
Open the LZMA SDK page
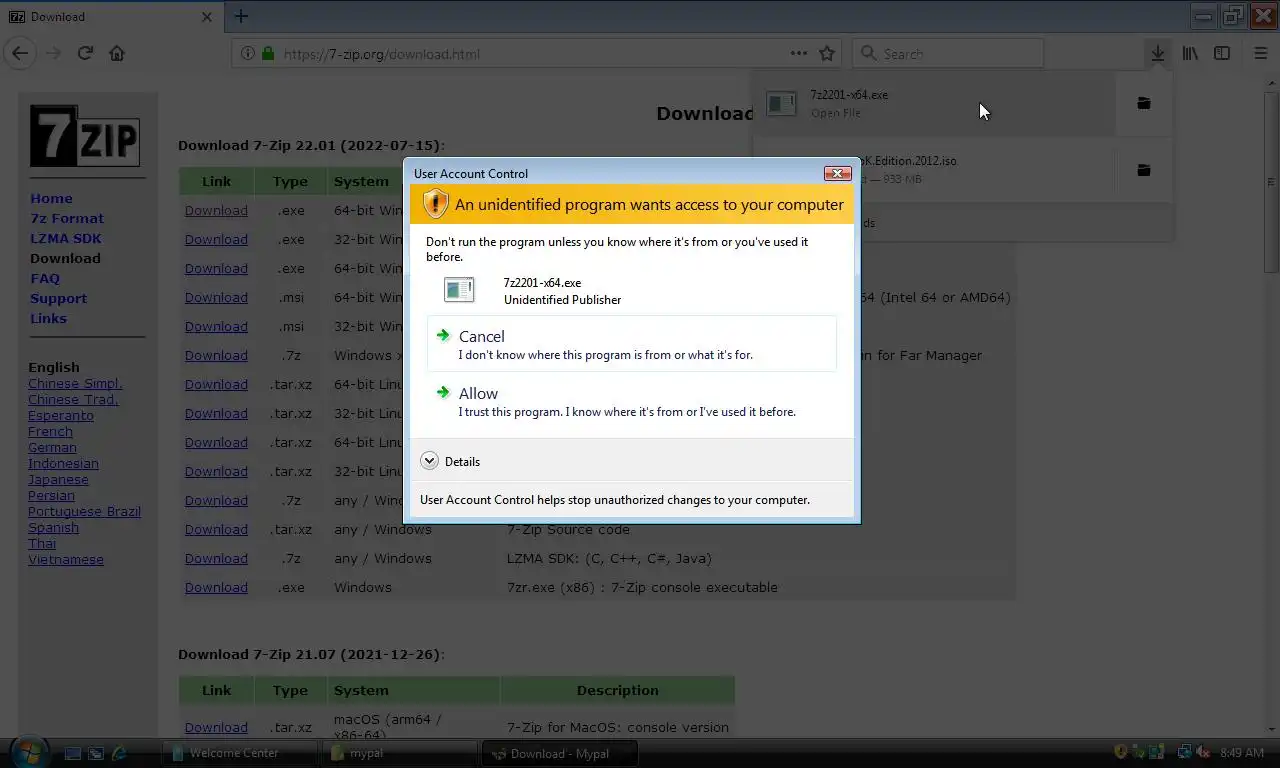65,238
